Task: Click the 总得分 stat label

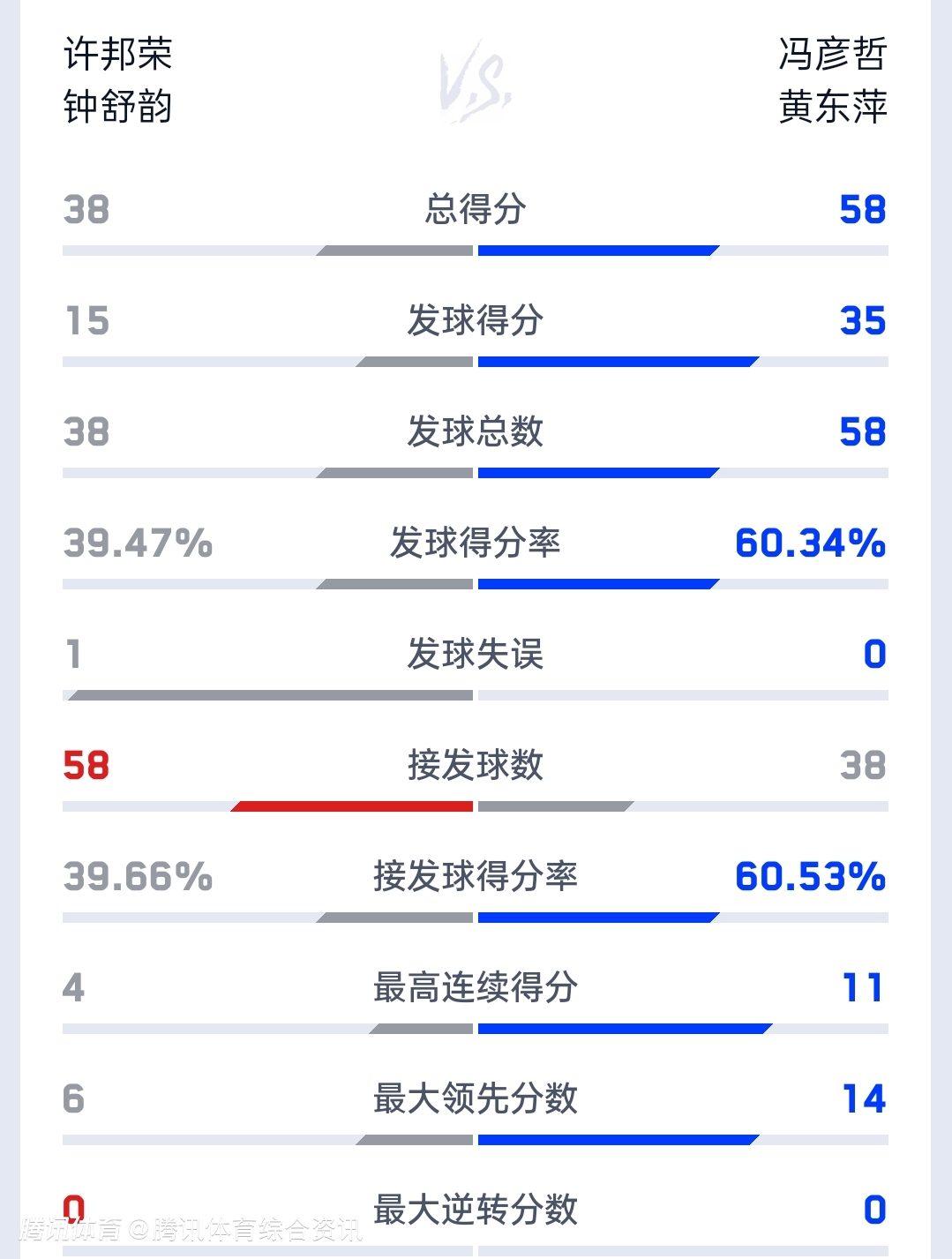Action: (x=476, y=210)
